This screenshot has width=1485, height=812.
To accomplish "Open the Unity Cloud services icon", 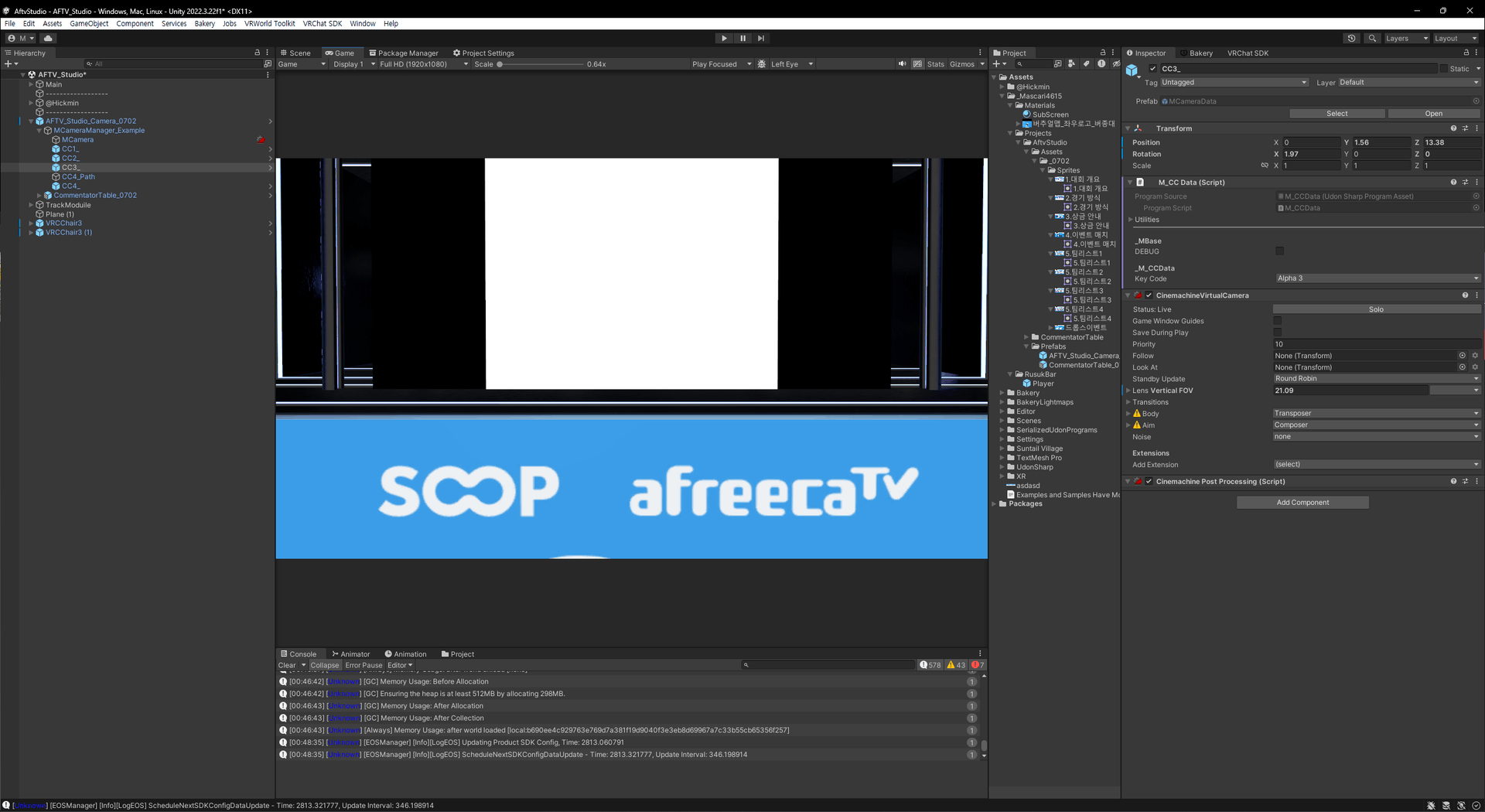I will [x=48, y=38].
